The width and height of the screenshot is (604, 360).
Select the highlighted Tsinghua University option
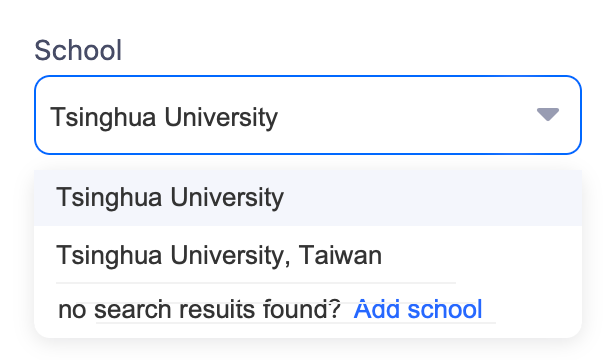(308, 198)
